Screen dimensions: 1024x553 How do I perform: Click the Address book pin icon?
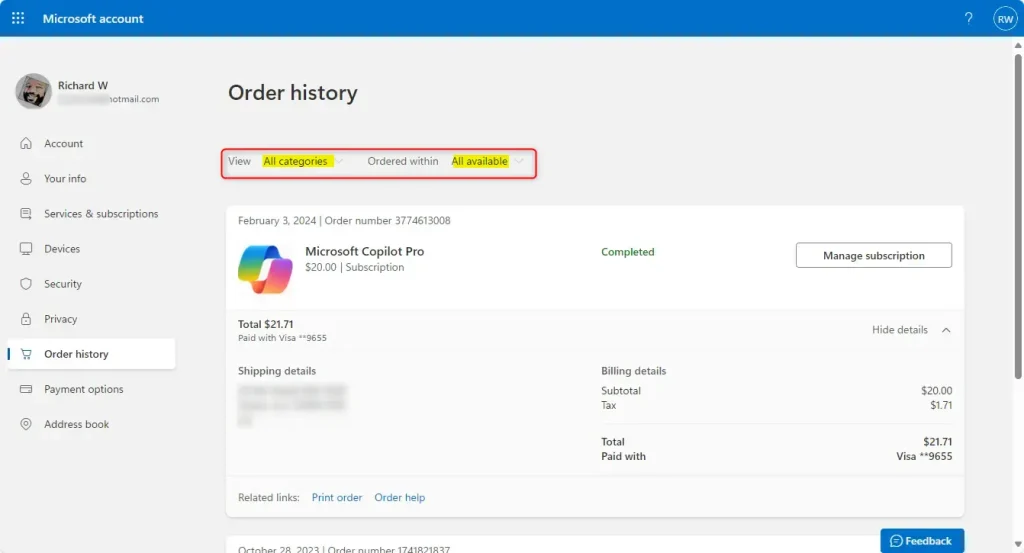tap(25, 424)
